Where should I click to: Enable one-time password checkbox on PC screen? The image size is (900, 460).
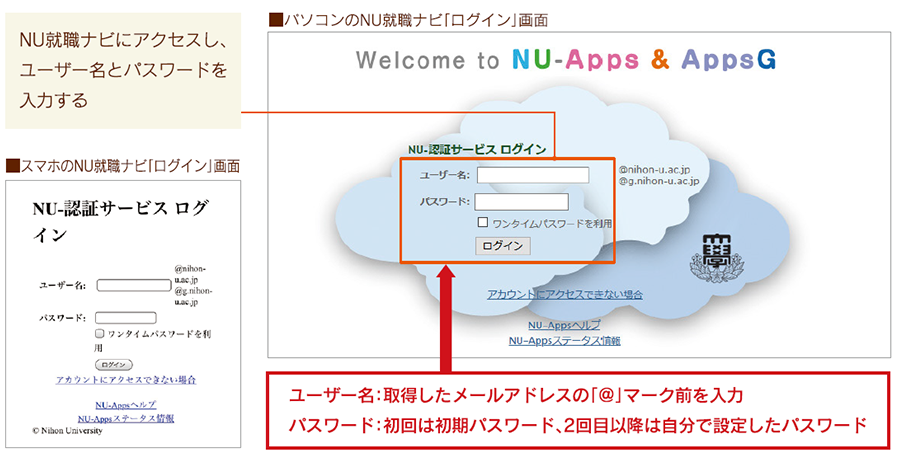click(483, 222)
